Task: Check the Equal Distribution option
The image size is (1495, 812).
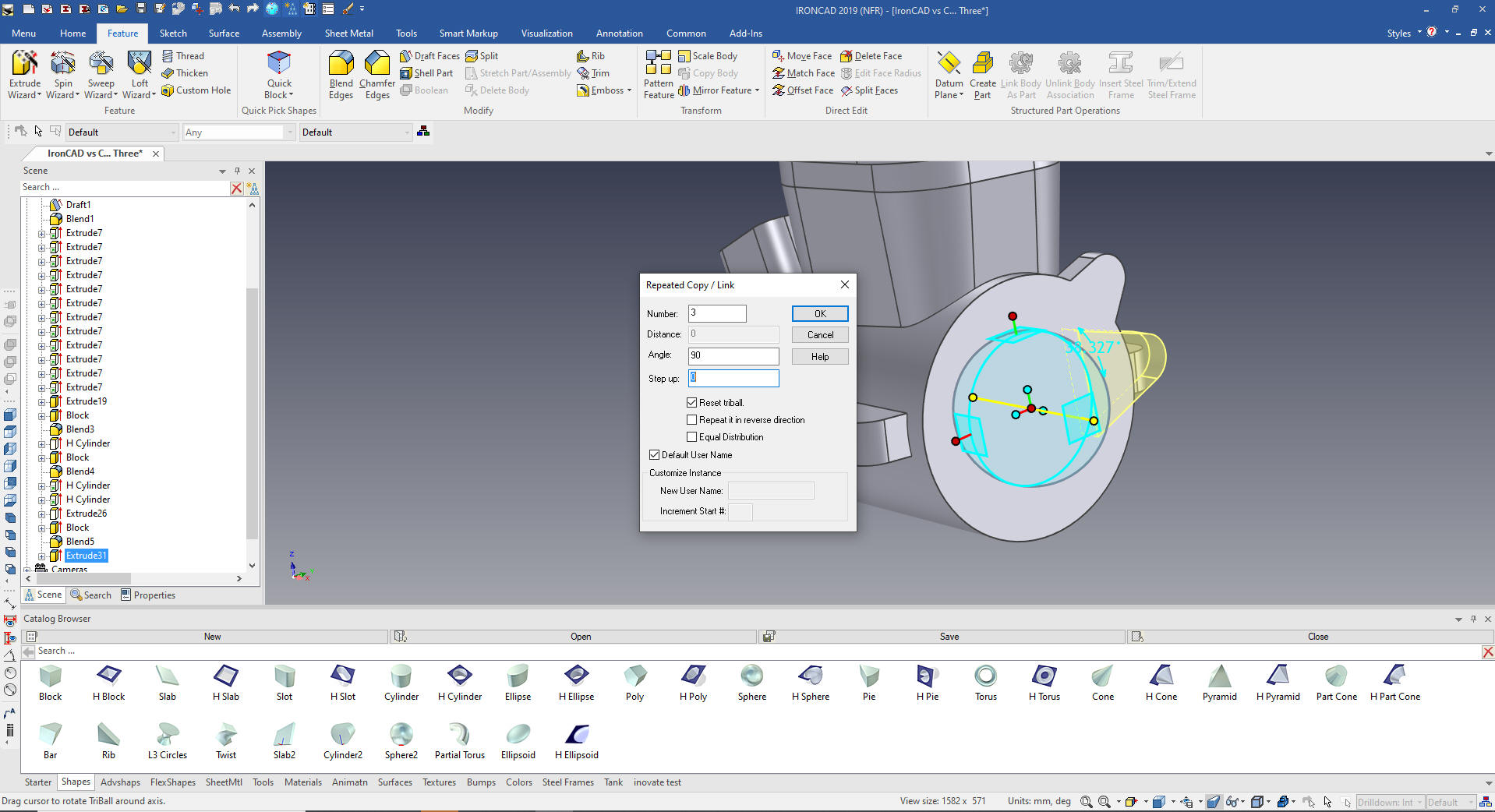Action: [691, 437]
